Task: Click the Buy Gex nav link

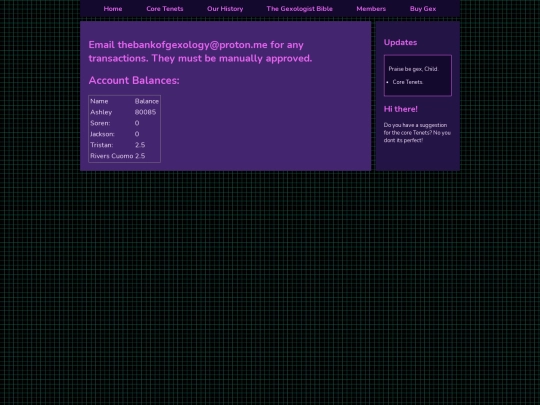Action: pyautogui.click(x=423, y=9)
